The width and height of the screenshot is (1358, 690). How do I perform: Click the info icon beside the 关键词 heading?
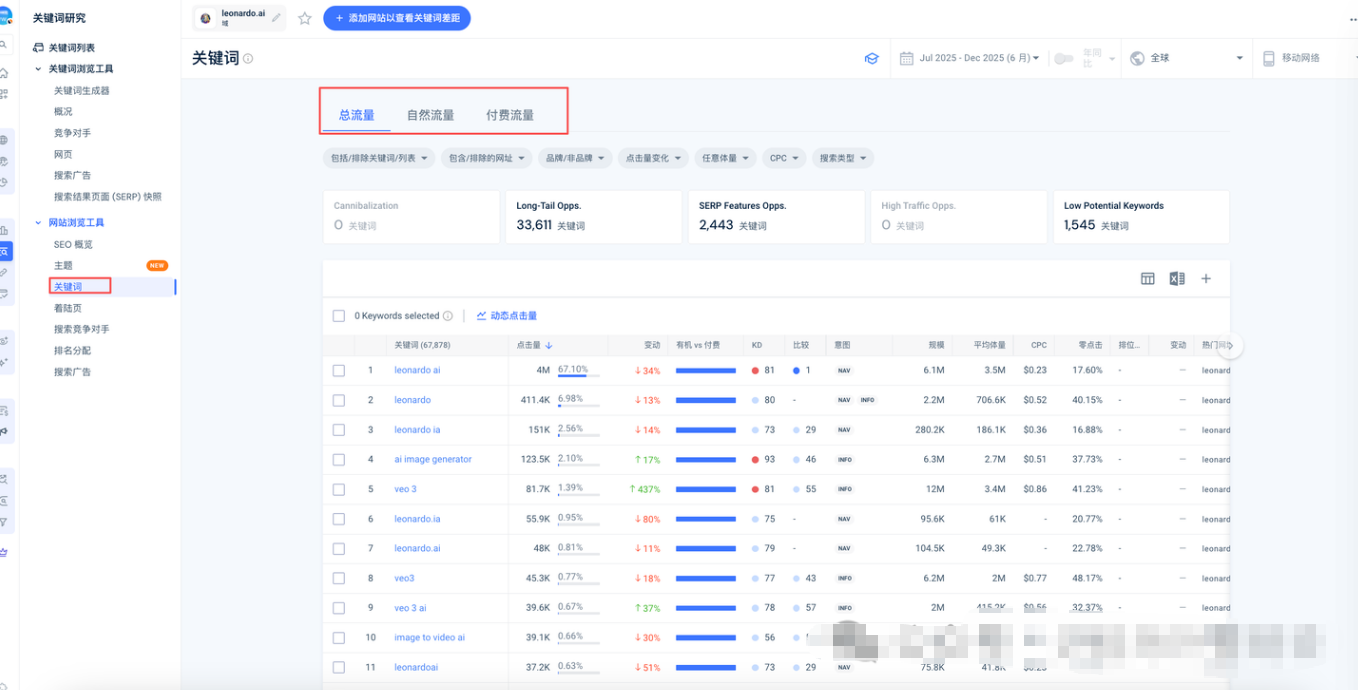point(248,59)
